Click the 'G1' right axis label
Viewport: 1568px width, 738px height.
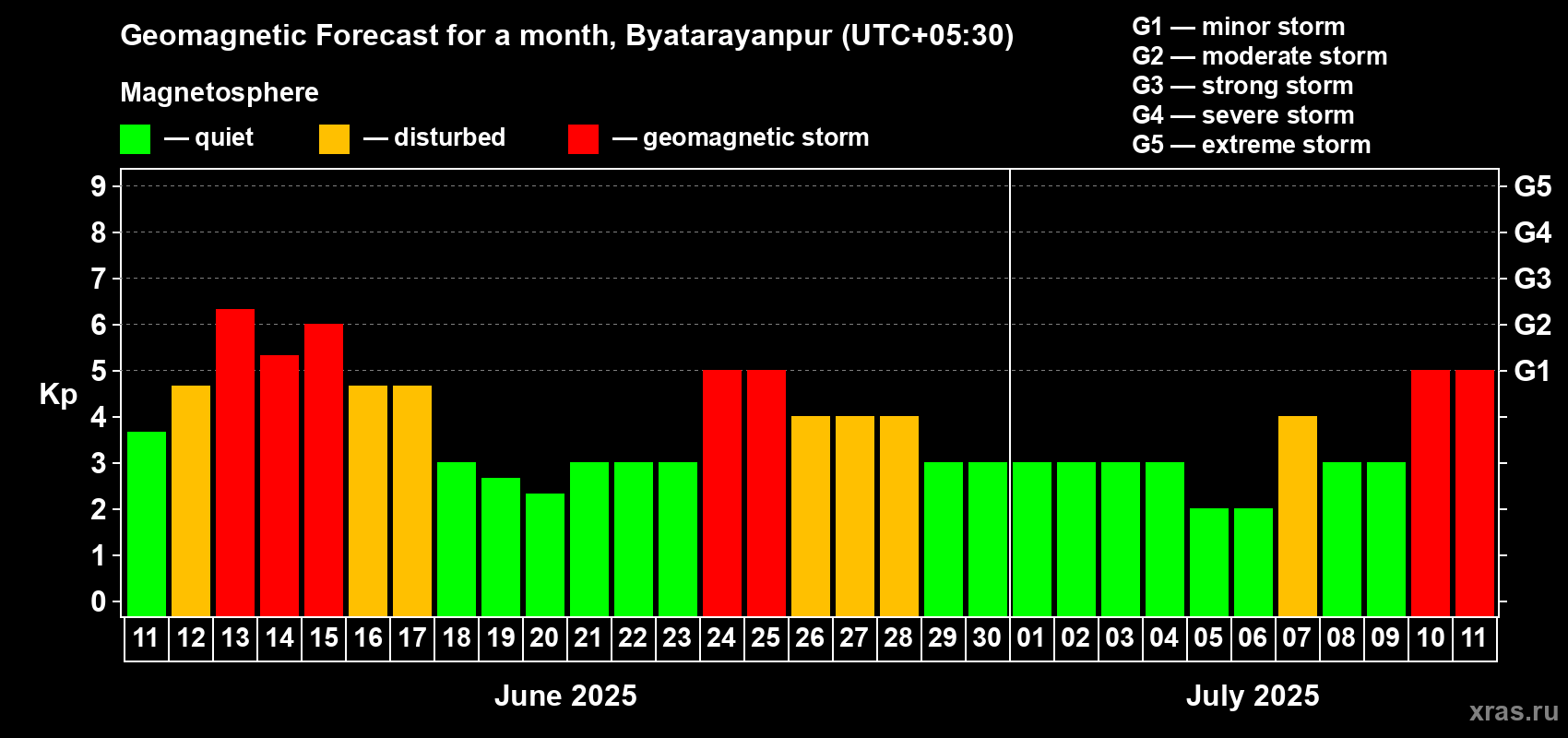click(1533, 371)
